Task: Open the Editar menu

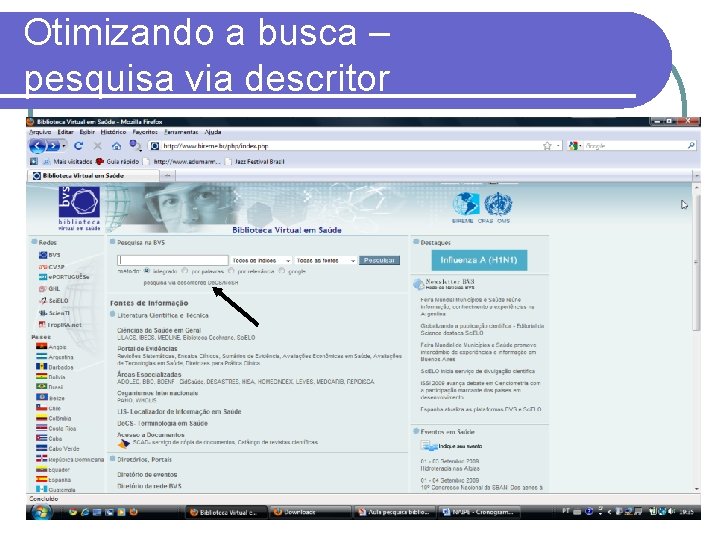Action: pos(66,132)
